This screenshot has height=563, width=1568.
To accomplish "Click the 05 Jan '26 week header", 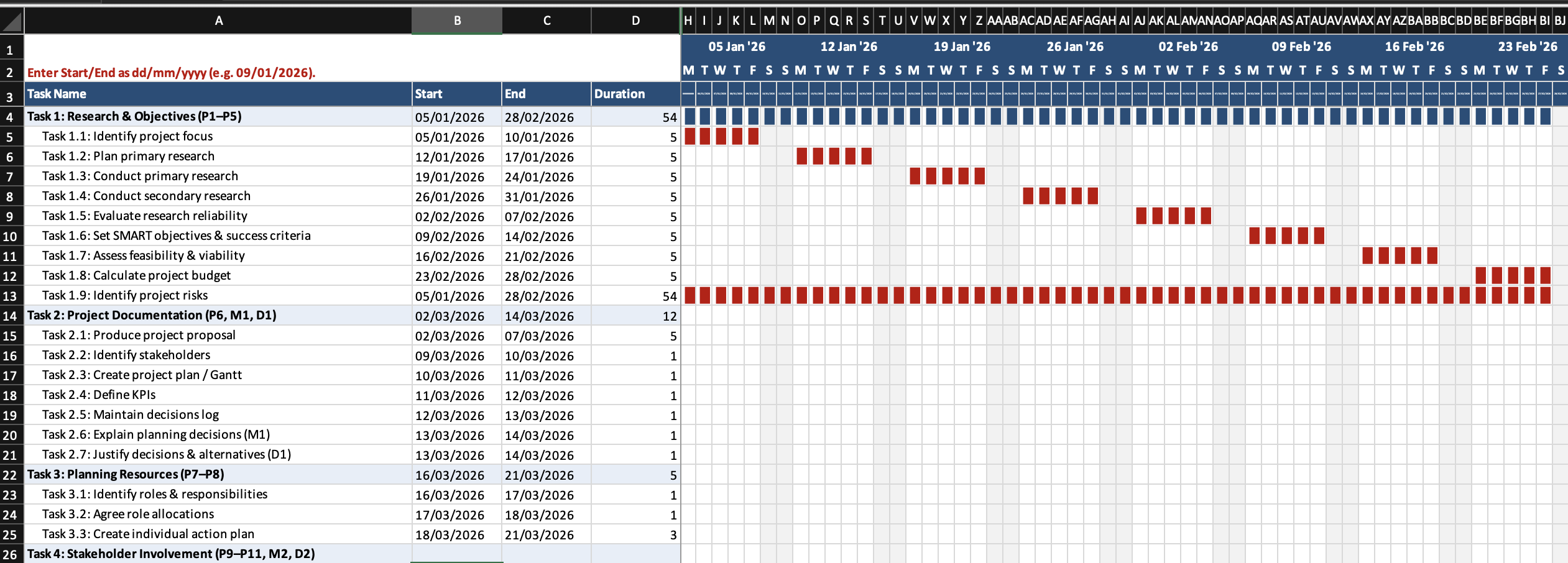I will 737,47.
